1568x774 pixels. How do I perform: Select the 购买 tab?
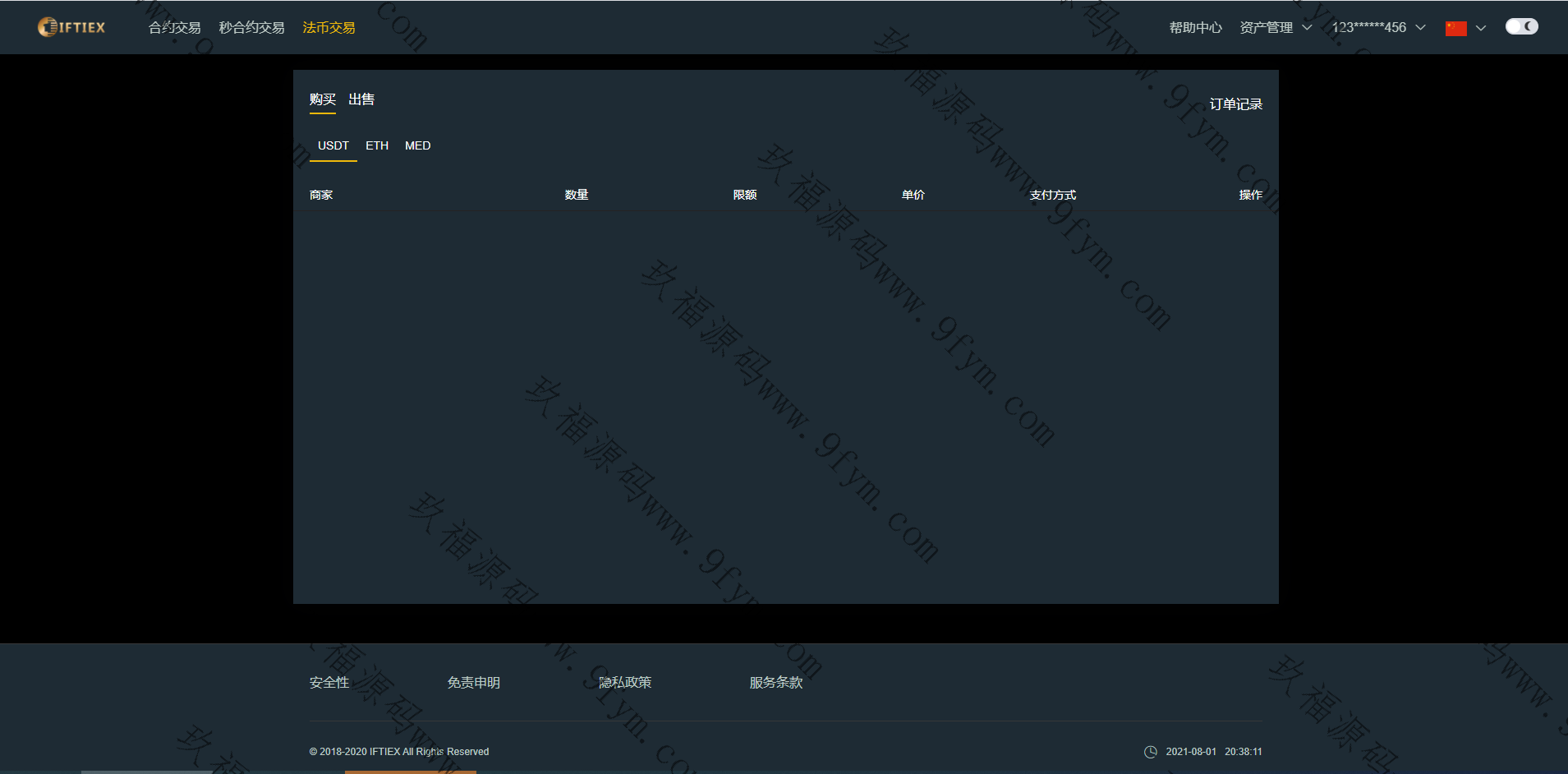322,99
